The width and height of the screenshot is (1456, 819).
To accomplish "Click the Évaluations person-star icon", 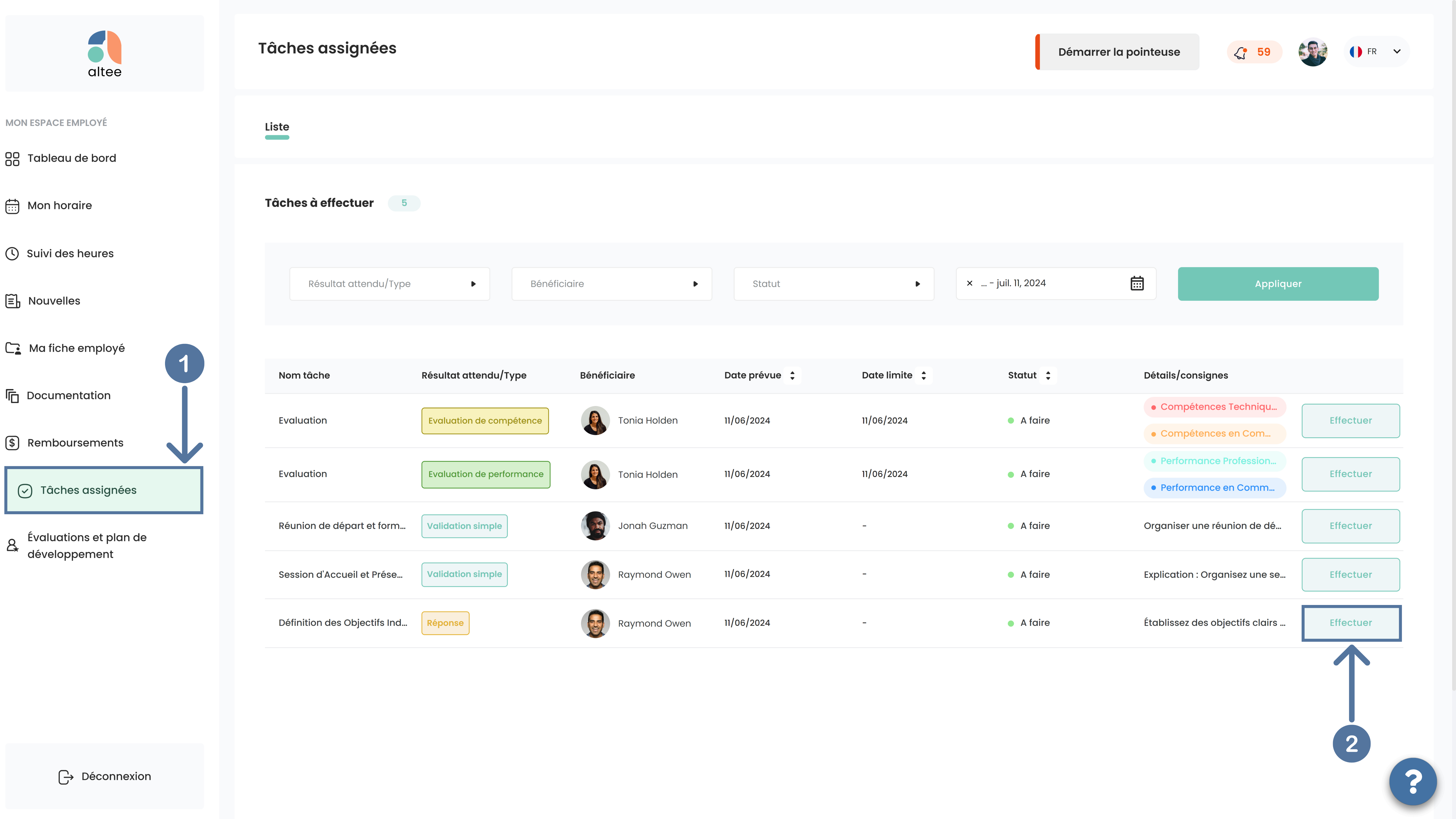I will [x=12, y=546].
